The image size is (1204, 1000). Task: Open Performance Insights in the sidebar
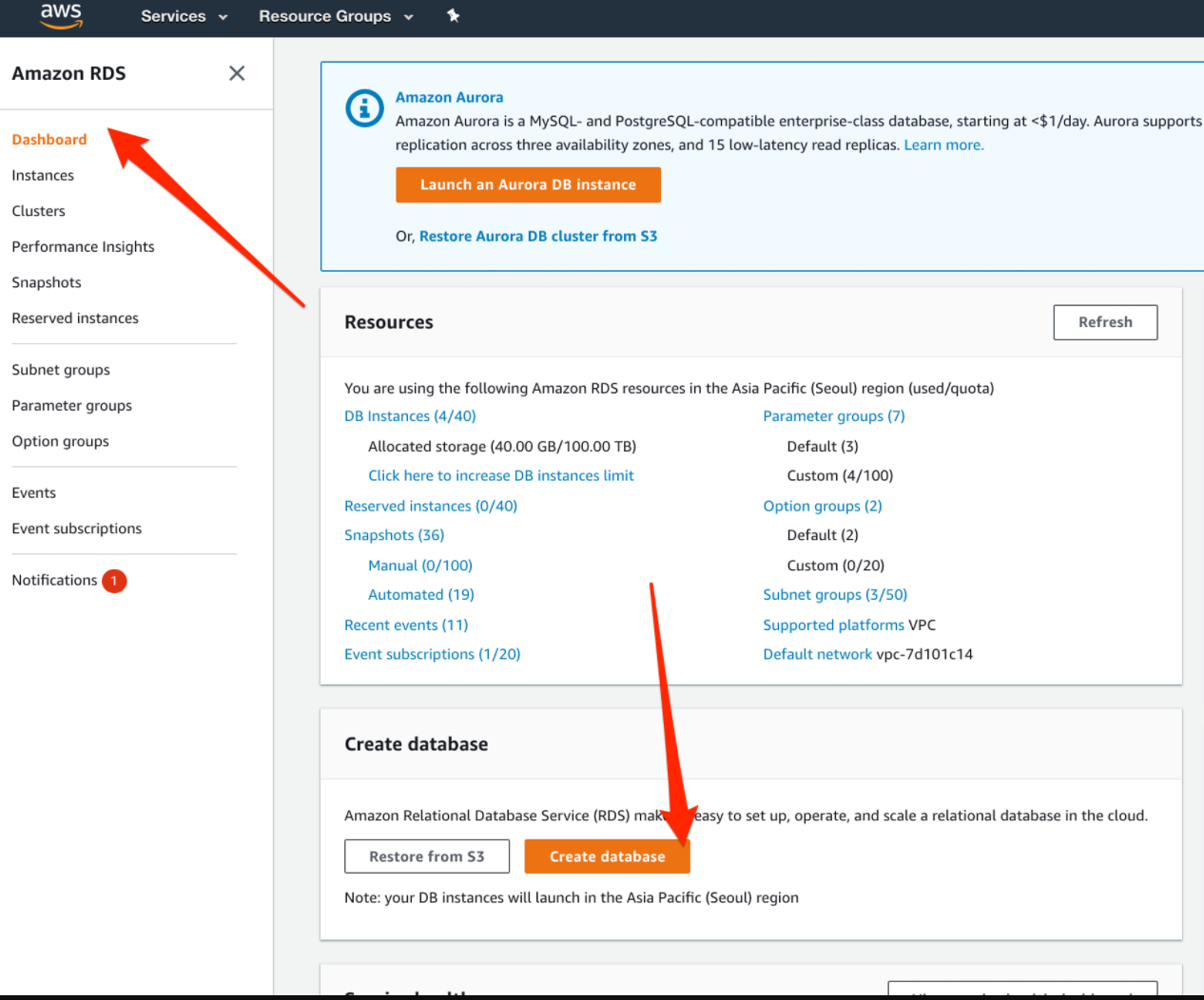[83, 246]
